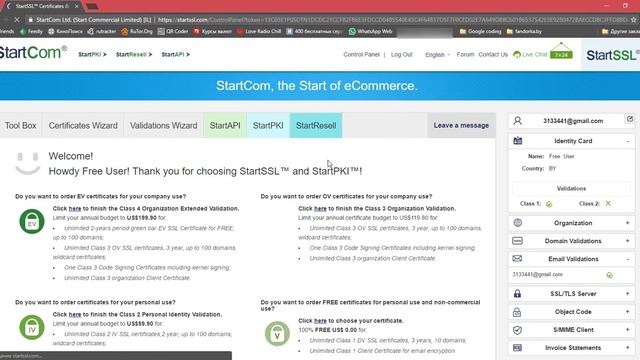The height and width of the screenshot is (360, 640).
Task: Click the smiley face welcome icon
Action: pyautogui.click(x=28, y=163)
